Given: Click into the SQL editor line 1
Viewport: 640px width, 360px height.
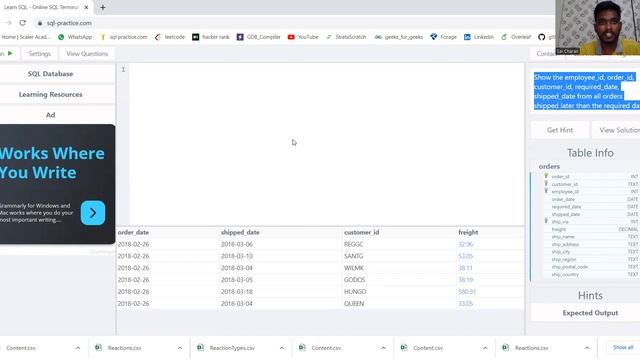Looking at the screenshot, I should [327, 70].
